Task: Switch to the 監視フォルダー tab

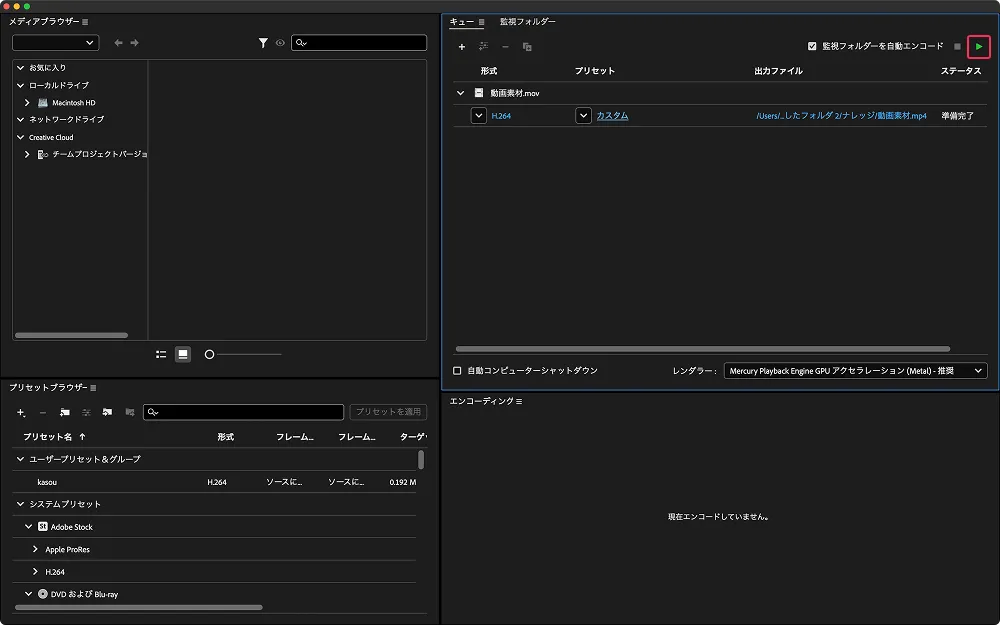Action: [527, 21]
